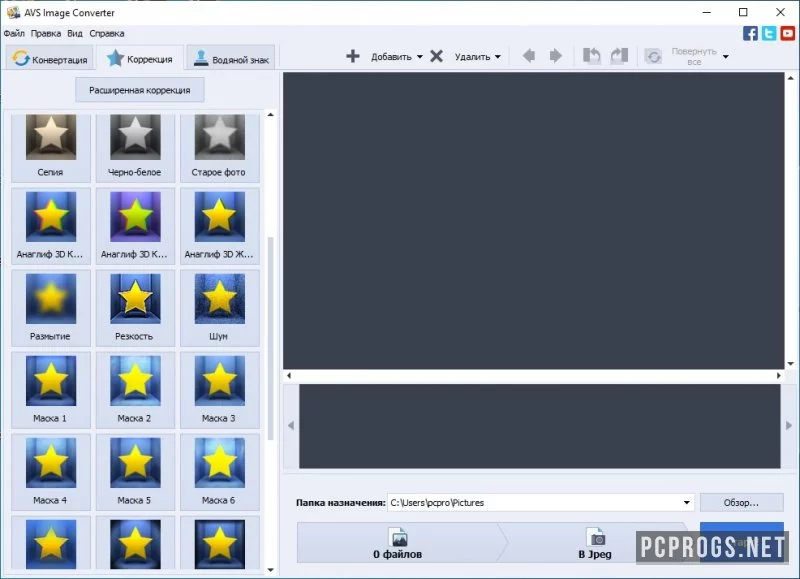Click the plus icon to add images

coord(353,56)
